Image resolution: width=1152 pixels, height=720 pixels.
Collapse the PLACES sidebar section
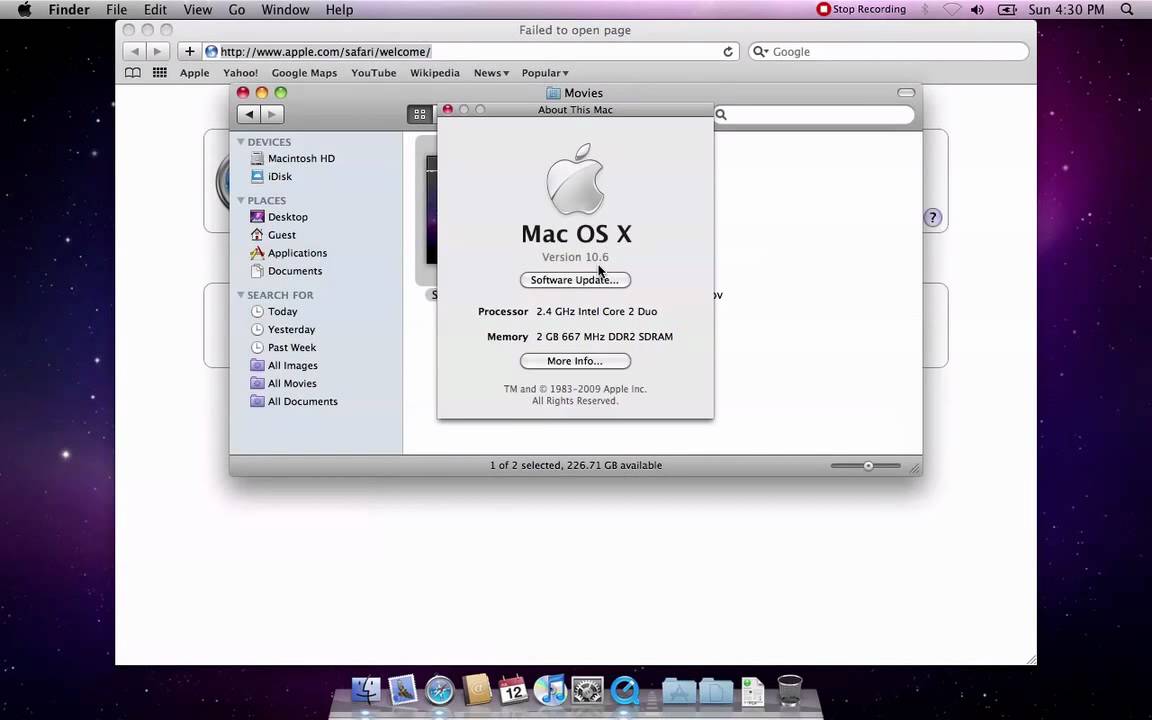[240, 200]
